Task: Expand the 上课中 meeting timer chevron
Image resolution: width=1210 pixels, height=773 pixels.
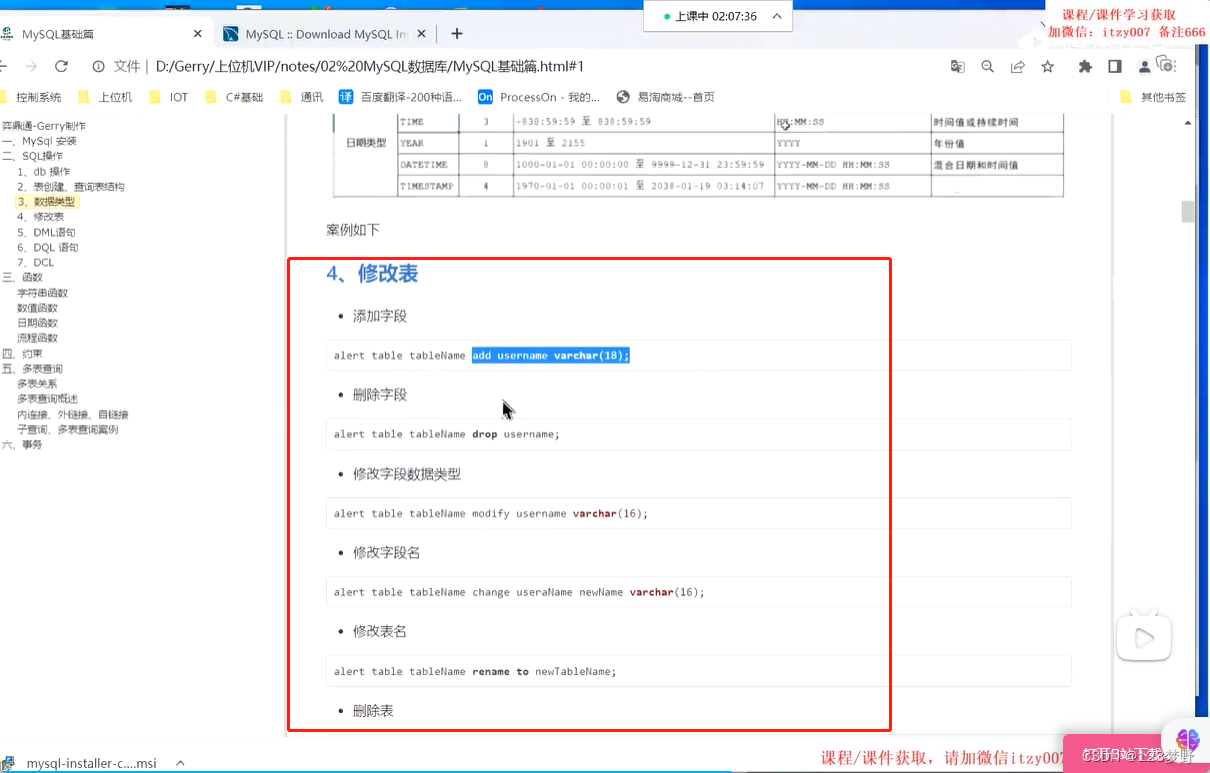Action: click(x=776, y=16)
